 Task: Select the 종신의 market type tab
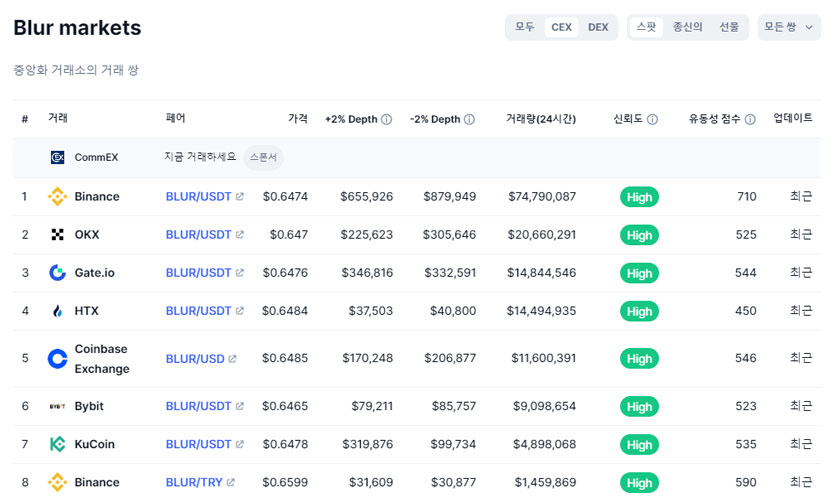[x=687, y=27]
